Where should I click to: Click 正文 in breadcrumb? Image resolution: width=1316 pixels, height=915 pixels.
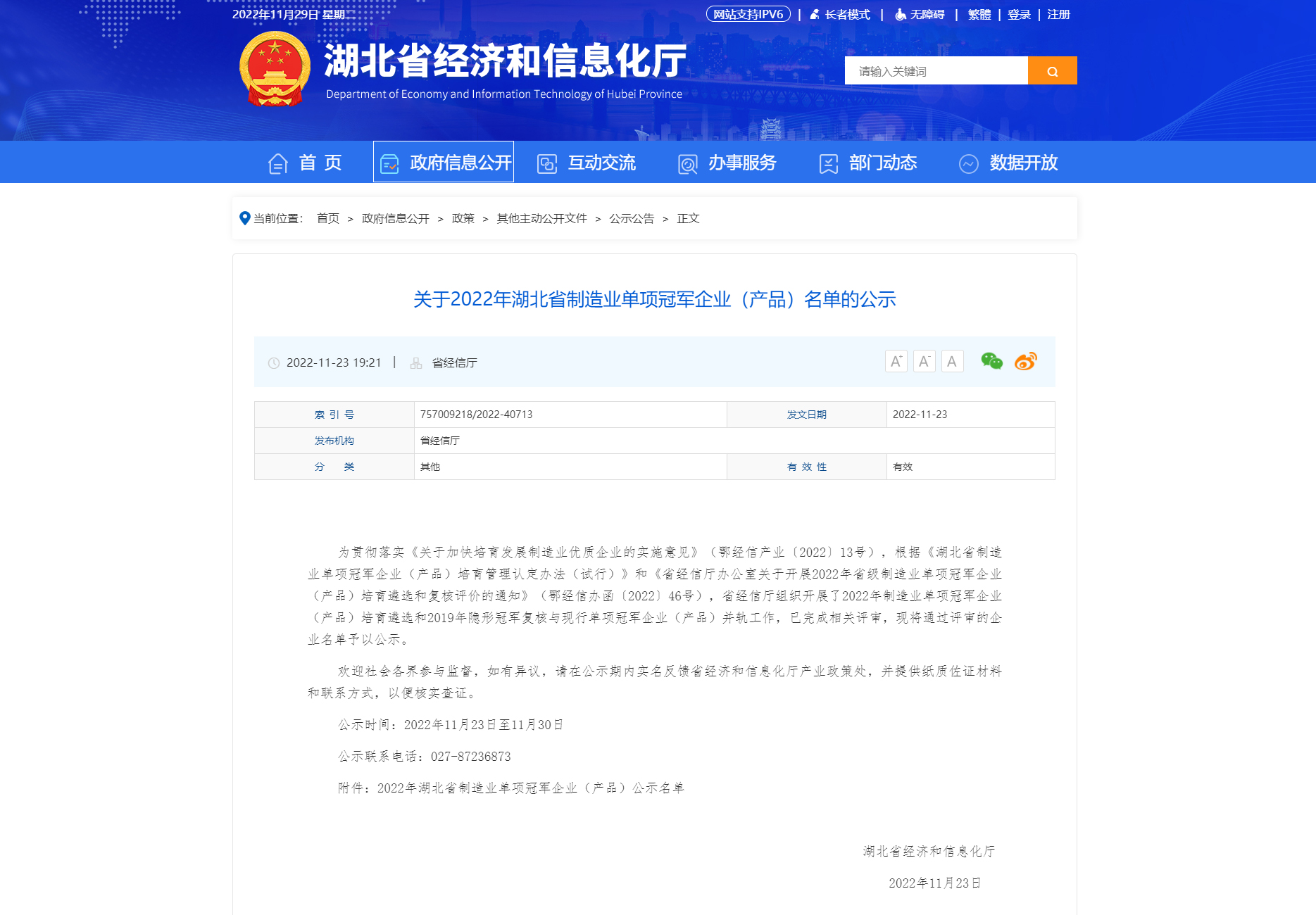[x=688, y=218]
